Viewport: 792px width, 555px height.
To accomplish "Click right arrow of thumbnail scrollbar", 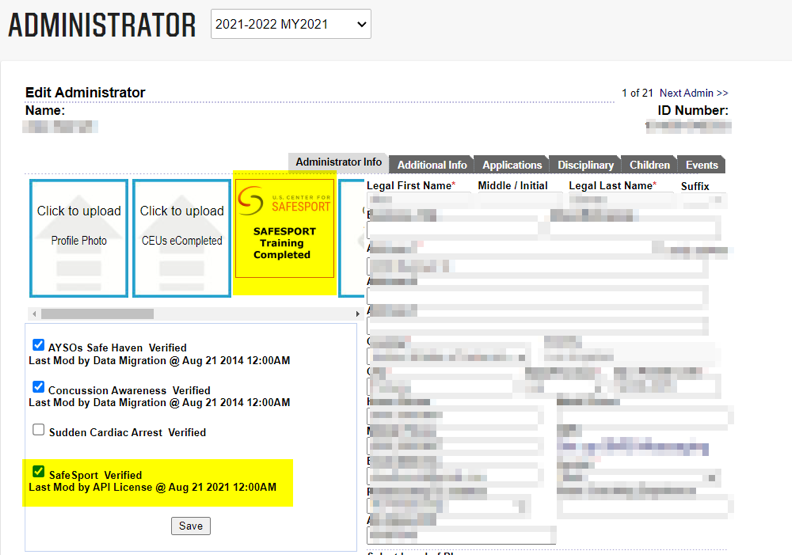I will coord(358,314).
